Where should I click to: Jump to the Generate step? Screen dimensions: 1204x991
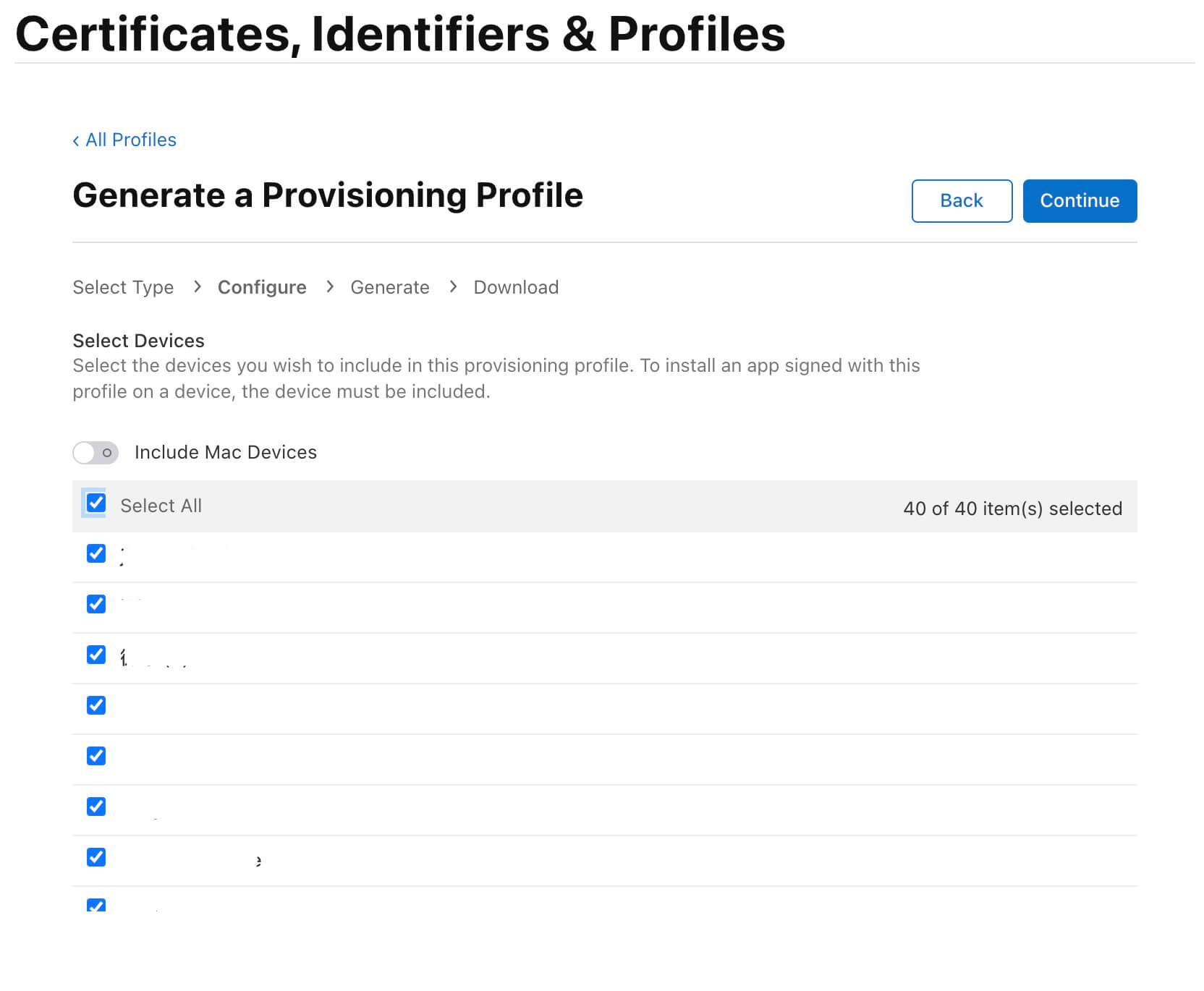click(389, 288)
